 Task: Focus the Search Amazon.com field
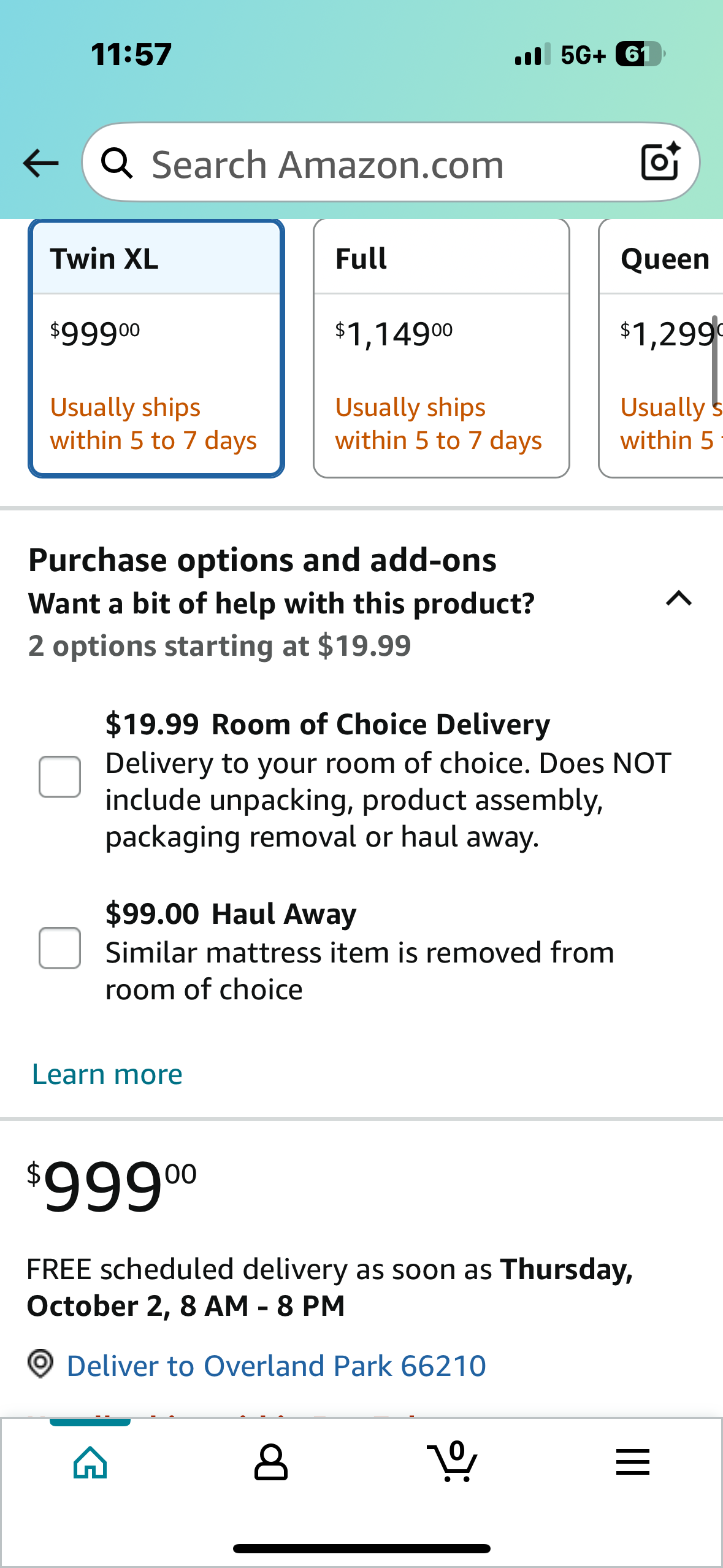368,164
